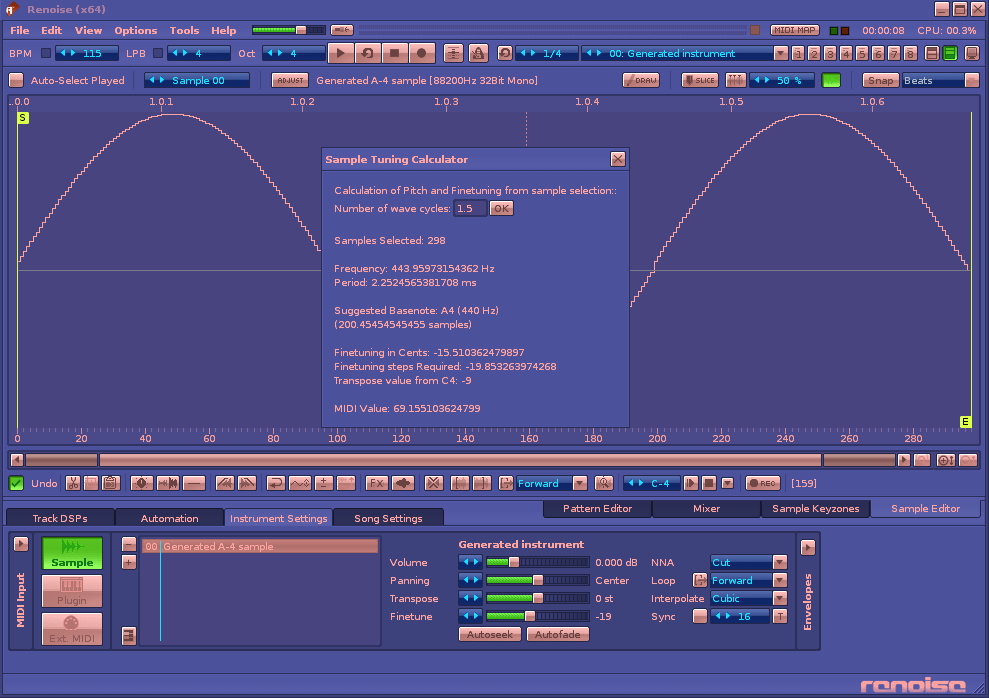
Task: Expand the MIDI Input panel arrow
Action: click(21, 544)
